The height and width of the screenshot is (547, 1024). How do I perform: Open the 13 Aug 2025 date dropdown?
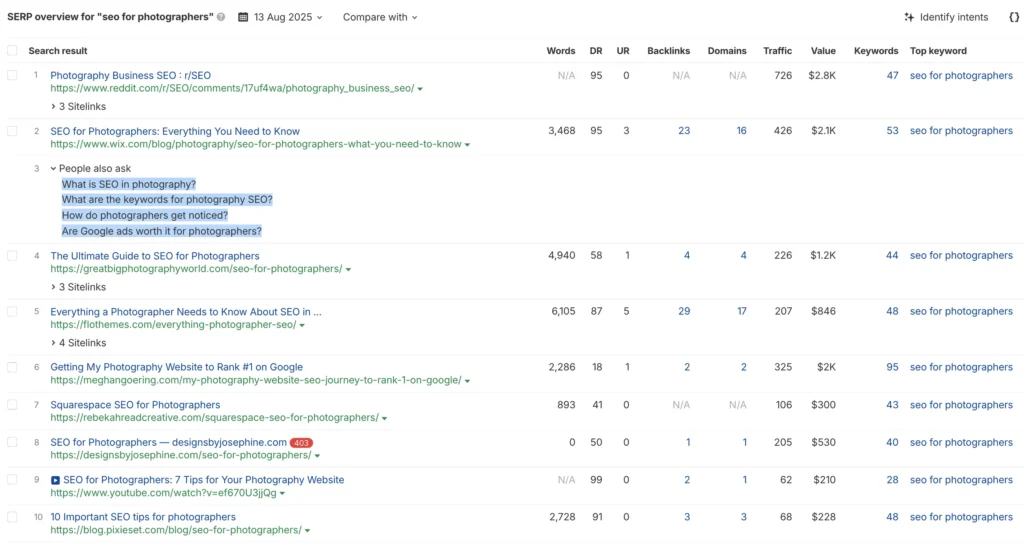(280, 17)
